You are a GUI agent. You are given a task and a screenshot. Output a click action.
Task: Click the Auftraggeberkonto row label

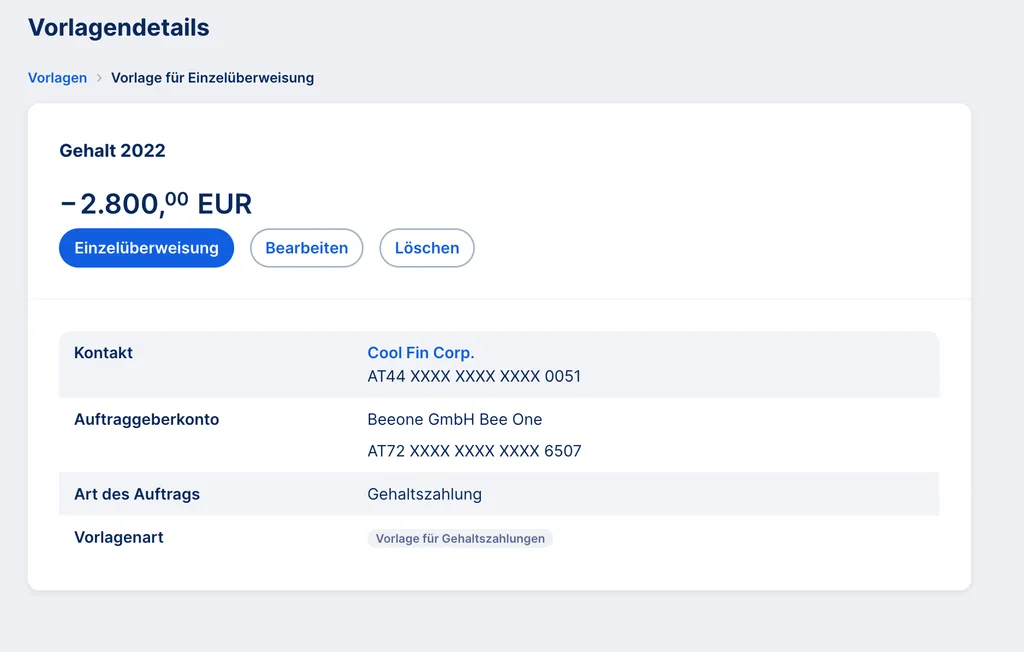[x=146, y=420]
